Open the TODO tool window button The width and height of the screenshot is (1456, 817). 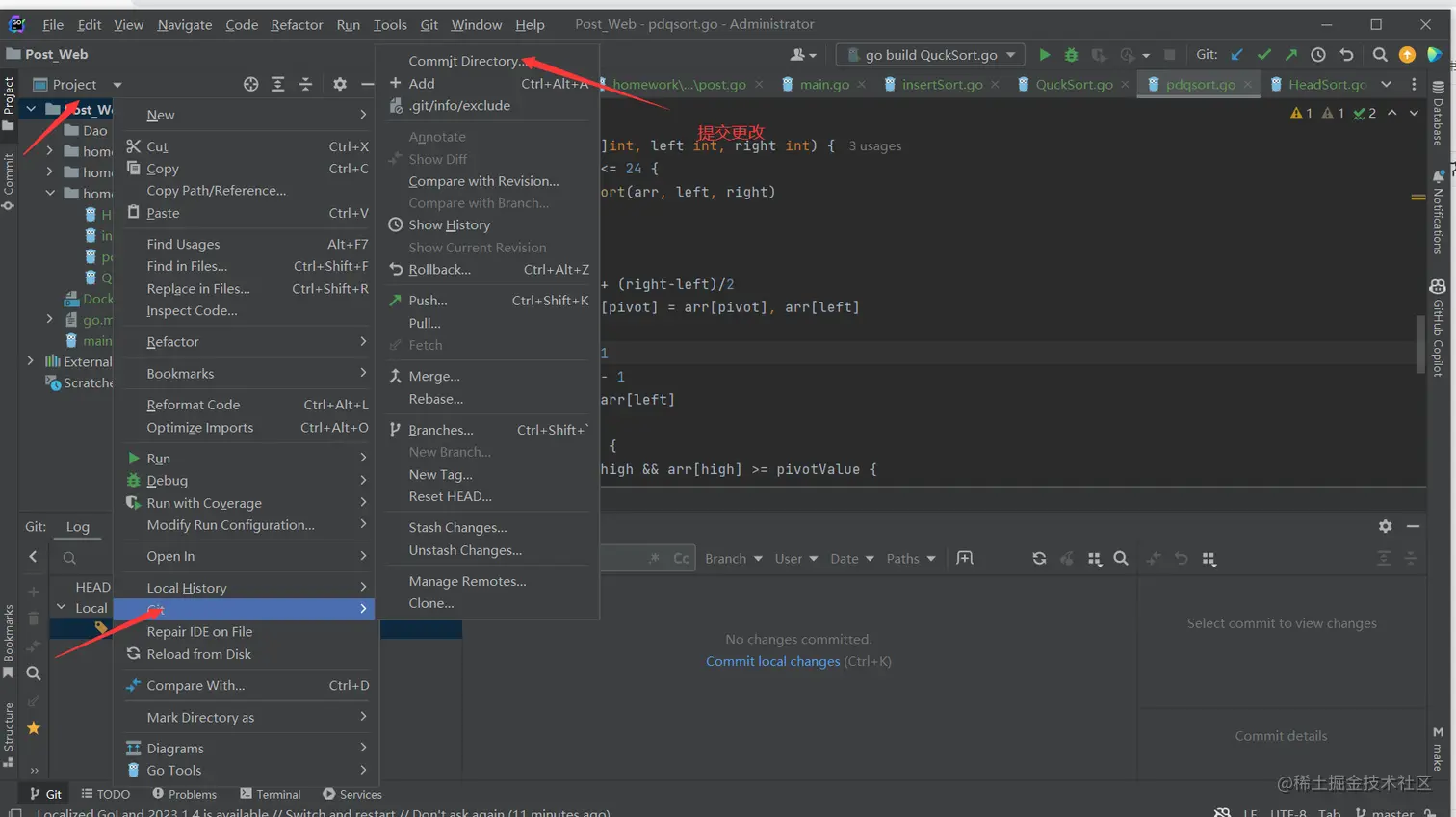pos(106,794)
